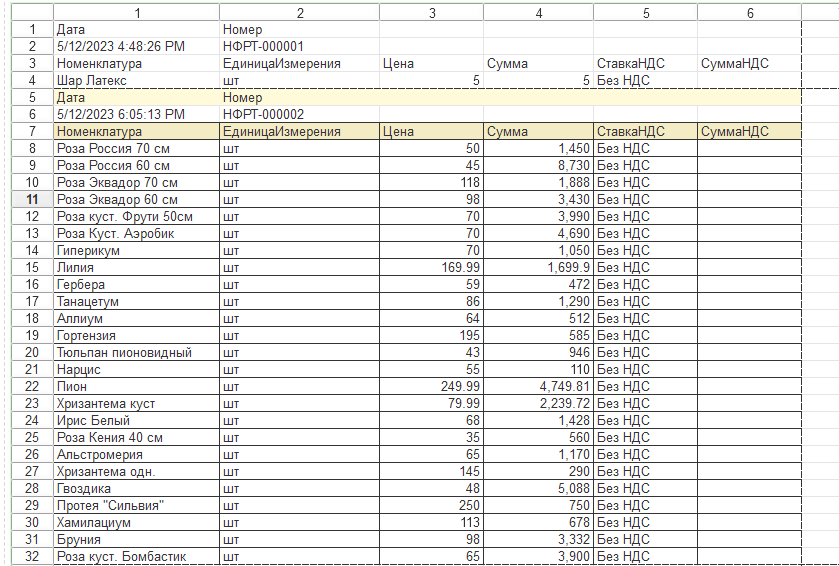
Task: Click highlighted СуммаНДС header in row 7
Action: (x=750, y=132)
